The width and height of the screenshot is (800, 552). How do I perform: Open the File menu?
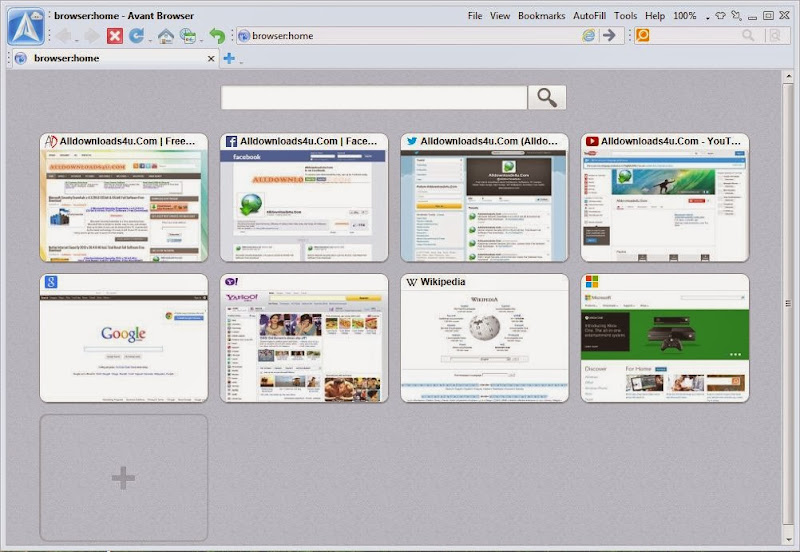click(x=474, y=16)
